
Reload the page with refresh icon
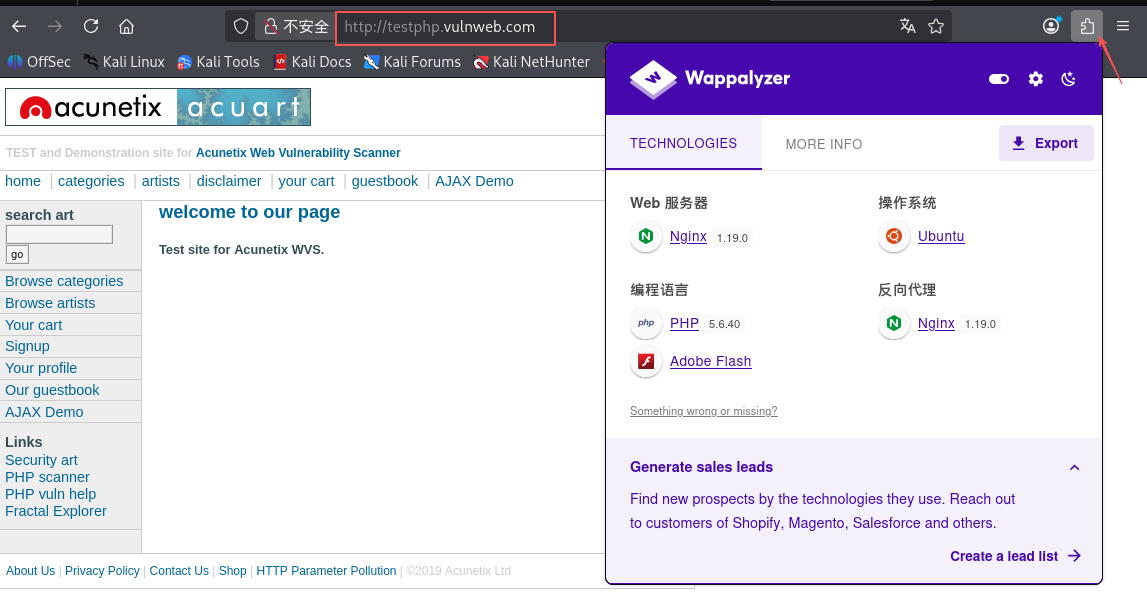tap(91, 26)
